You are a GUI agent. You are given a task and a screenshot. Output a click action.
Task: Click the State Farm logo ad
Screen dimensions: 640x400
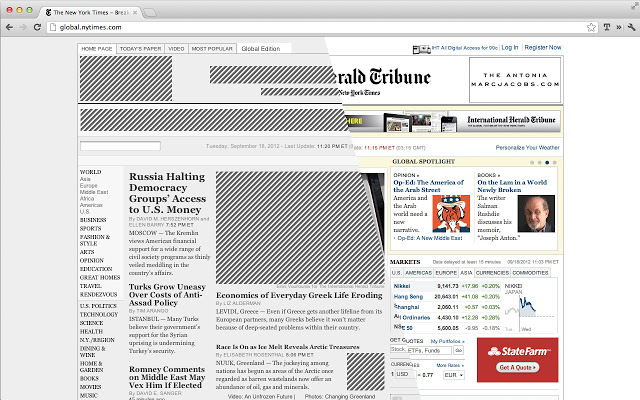click(518, 351)
